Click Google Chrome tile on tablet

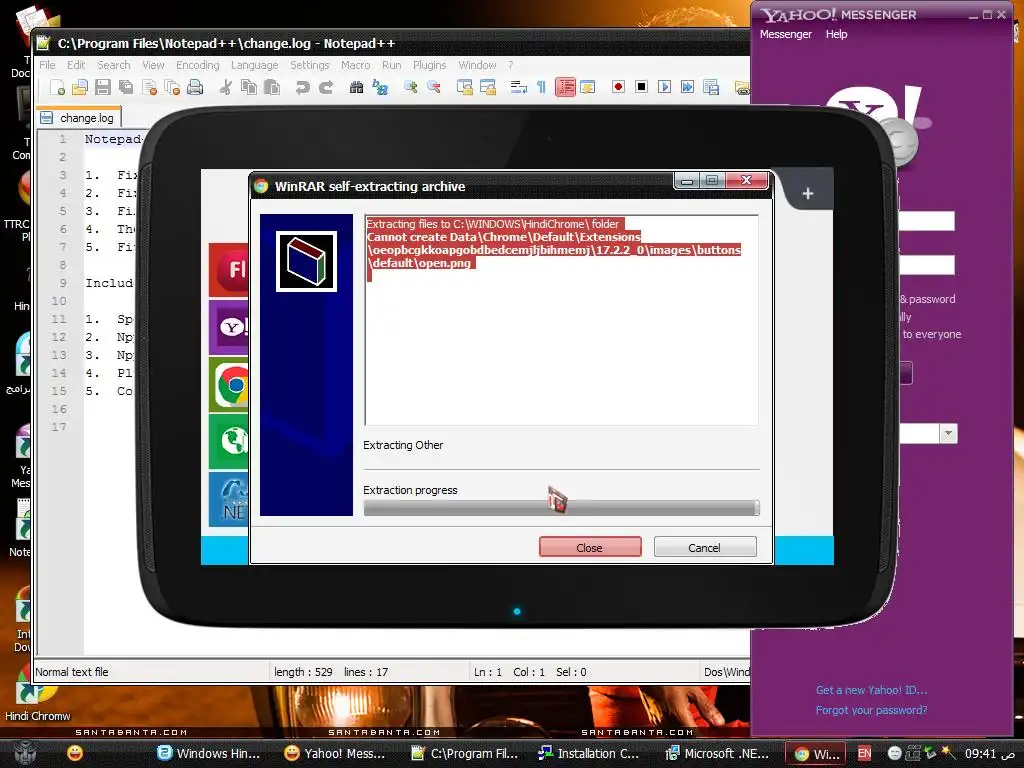pos(229,385)
